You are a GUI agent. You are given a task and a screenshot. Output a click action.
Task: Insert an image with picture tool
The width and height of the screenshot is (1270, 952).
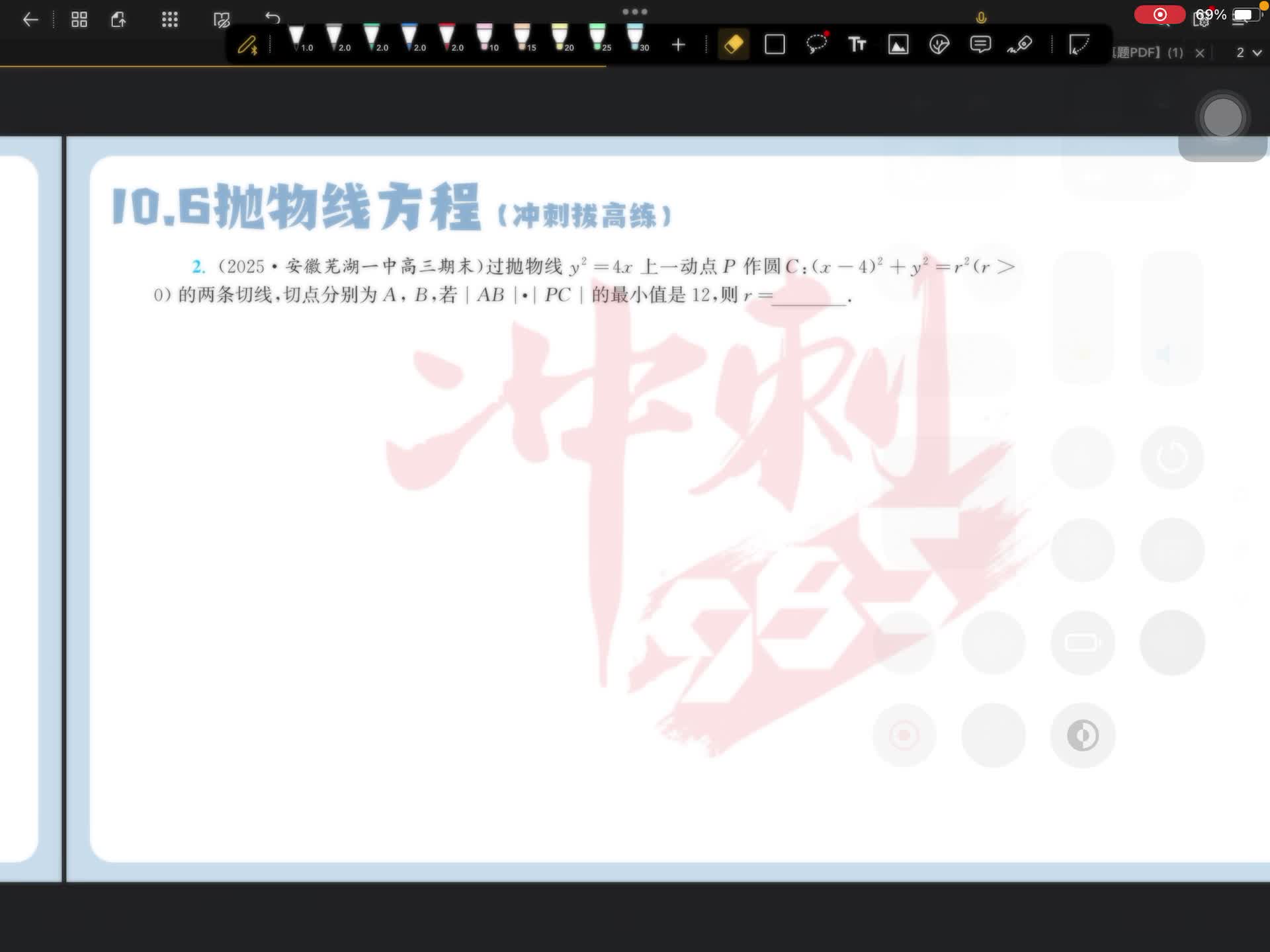click(898, 45)
